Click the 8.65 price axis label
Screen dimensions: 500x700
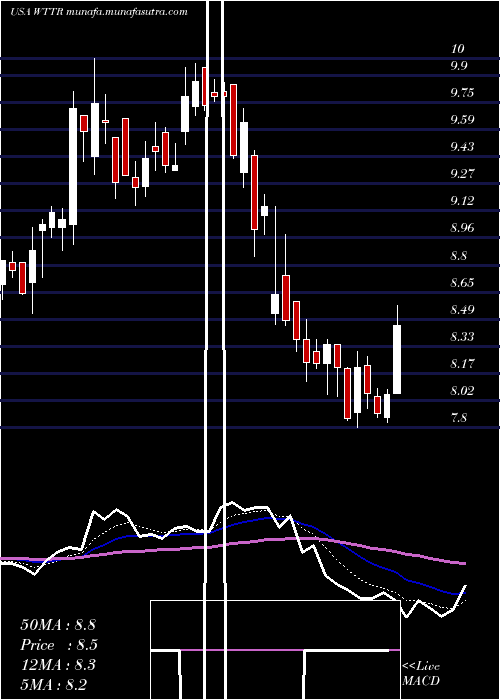(462, 283)
